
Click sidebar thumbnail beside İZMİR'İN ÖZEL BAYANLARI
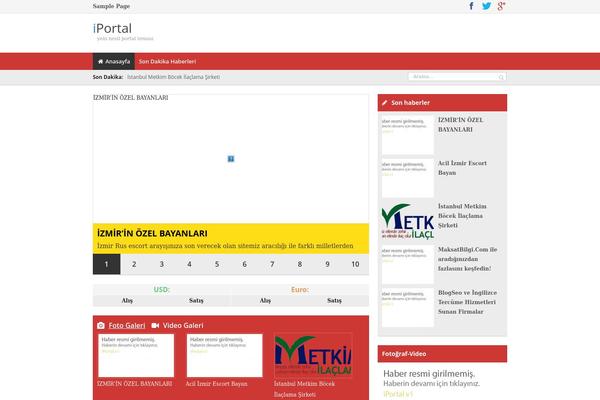pos(408,135)
